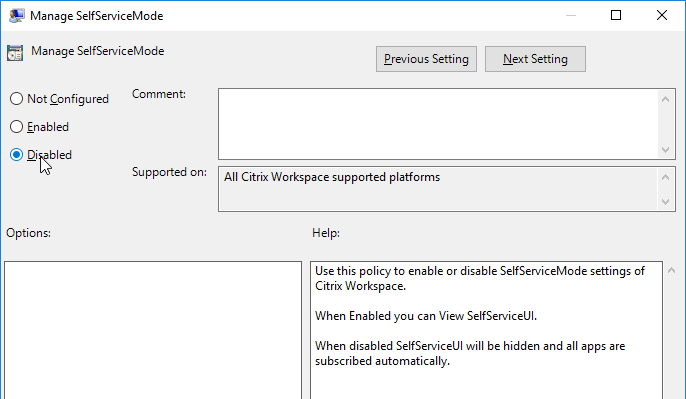Viewport: 686px width, 399px height.
Task: Click the Supported on scroll up arrow
Action: point(665,177)
